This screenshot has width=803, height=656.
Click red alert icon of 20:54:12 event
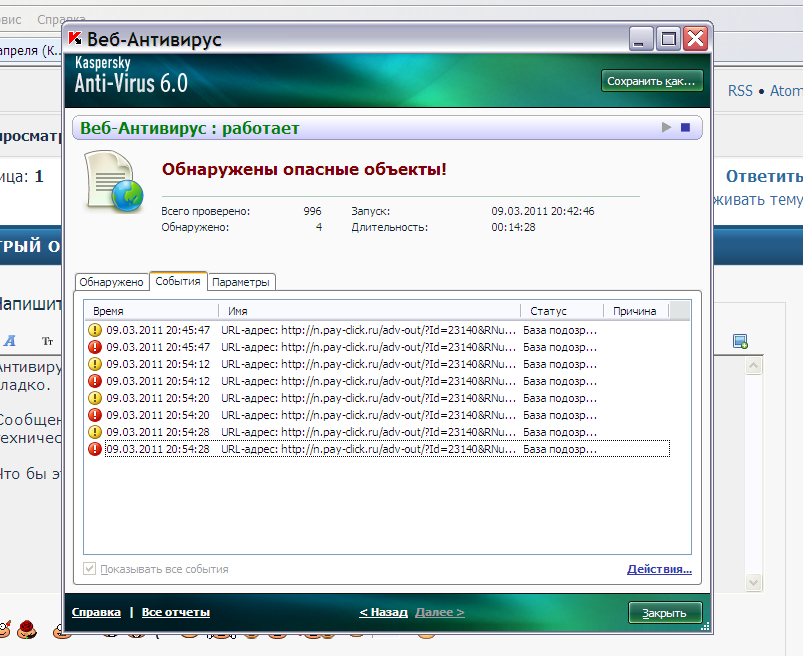[x=95, y=381]
